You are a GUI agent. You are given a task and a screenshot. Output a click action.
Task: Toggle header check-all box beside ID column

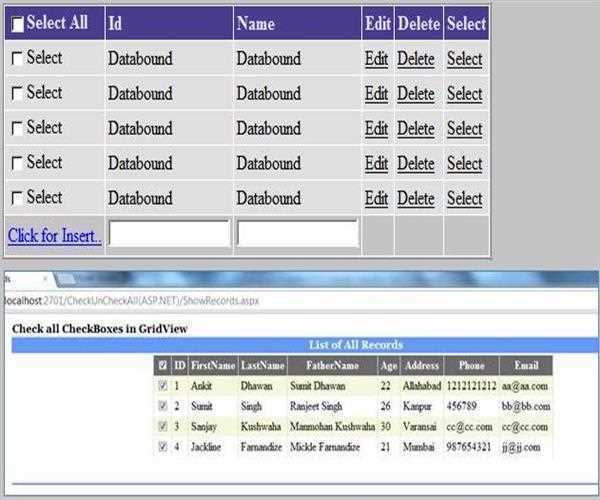point(163,366)
